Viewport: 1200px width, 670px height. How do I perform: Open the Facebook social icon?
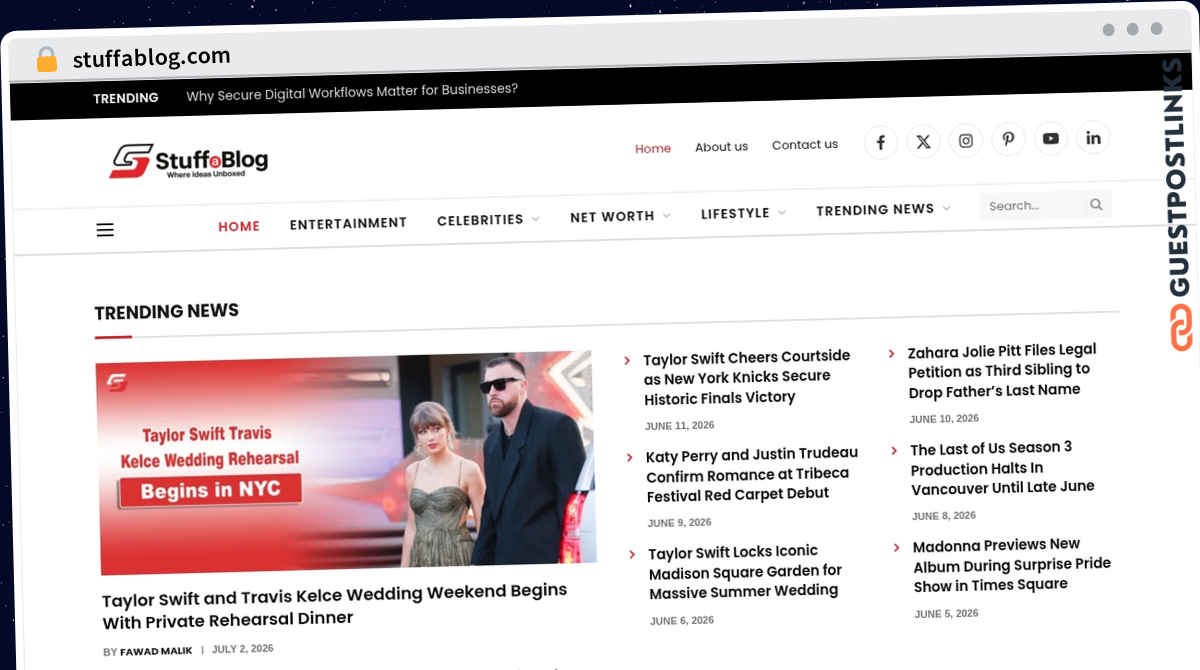(881, 143)
